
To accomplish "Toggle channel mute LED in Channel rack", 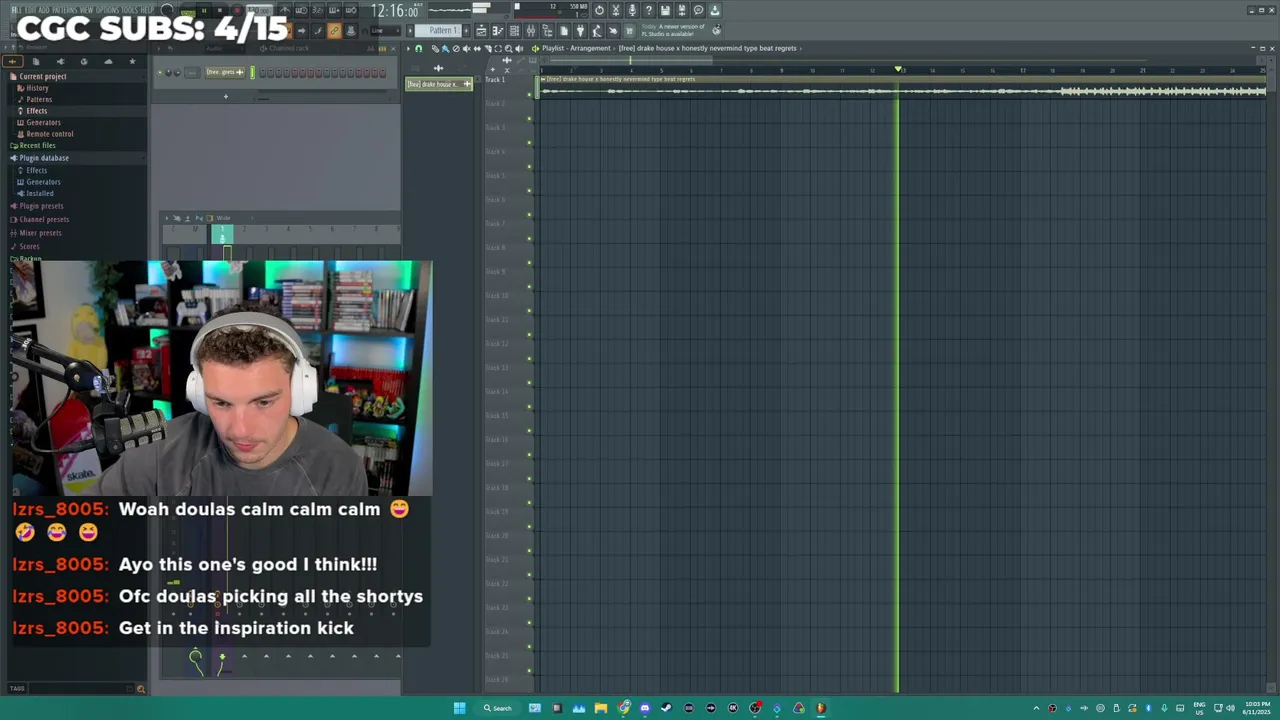I will 160,72.
